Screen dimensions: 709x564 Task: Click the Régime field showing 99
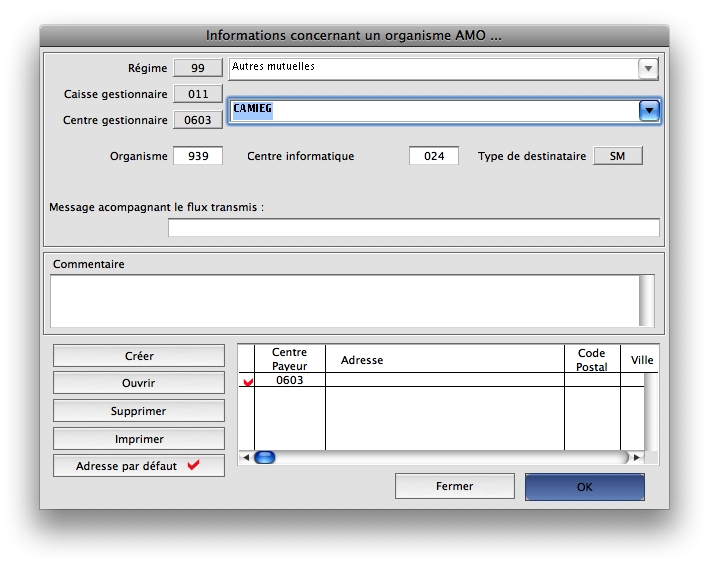pos(198,68)
